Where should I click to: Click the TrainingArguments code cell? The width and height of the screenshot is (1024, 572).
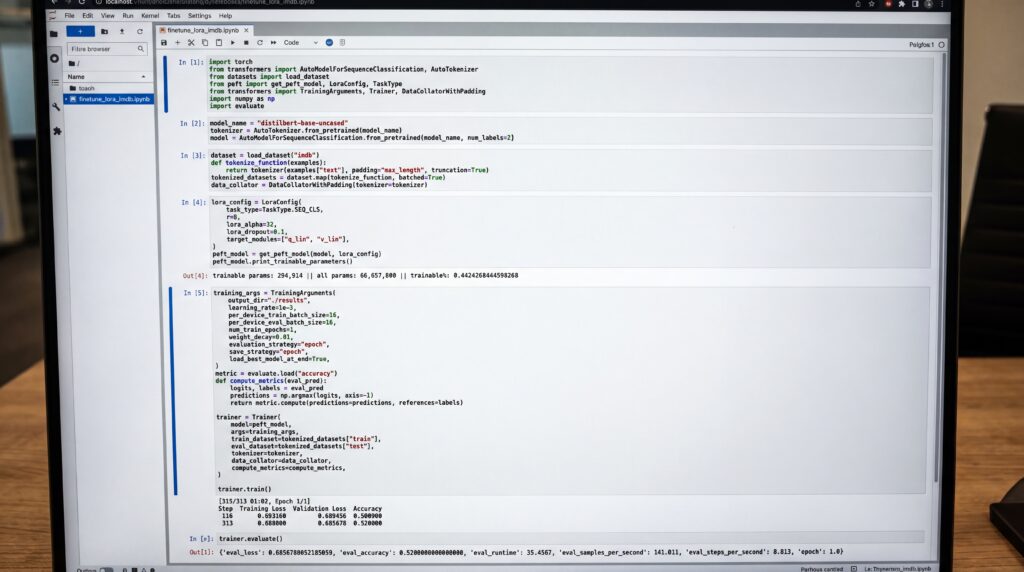(x=568, y=390)
